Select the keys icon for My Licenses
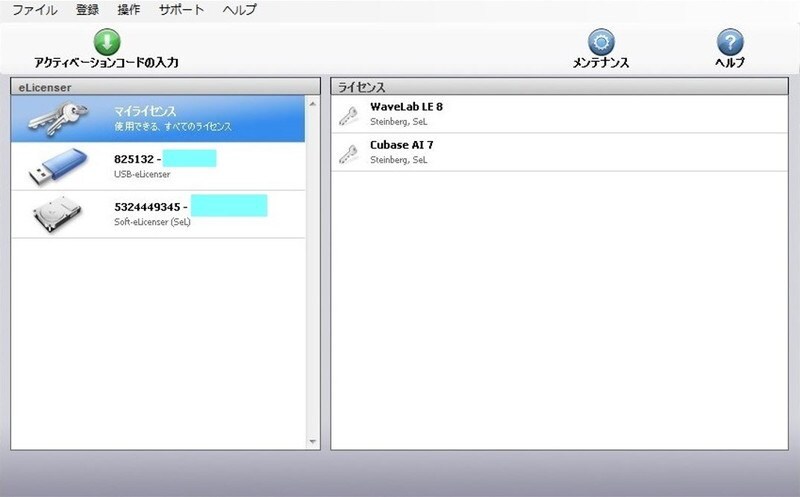 (58, 118)
